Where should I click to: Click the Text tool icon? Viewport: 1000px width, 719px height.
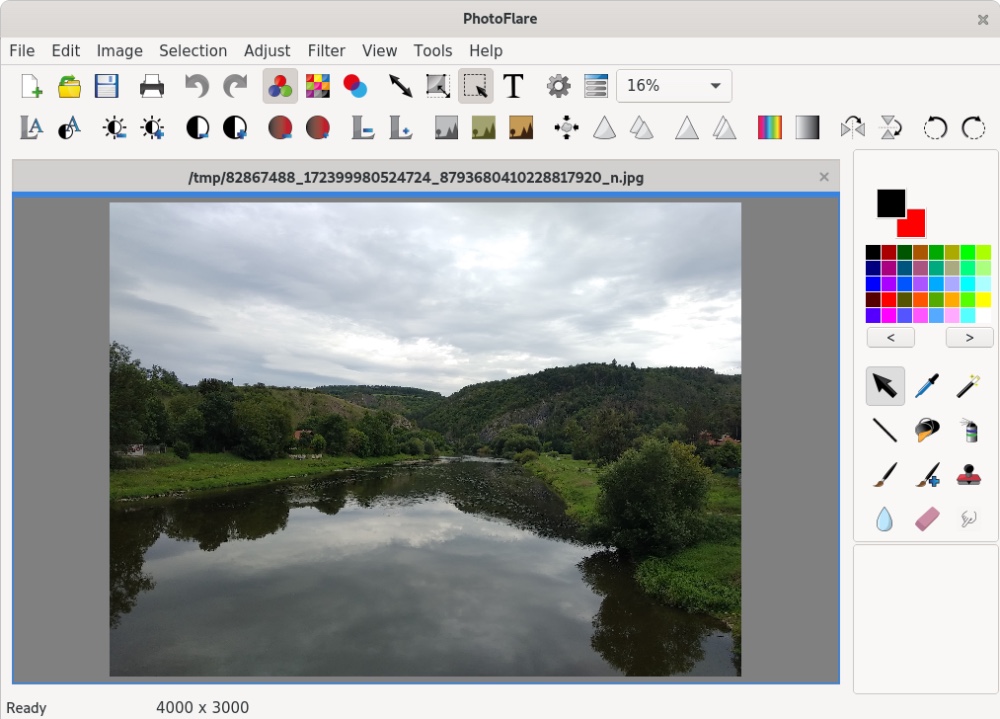tap(513, 86)
